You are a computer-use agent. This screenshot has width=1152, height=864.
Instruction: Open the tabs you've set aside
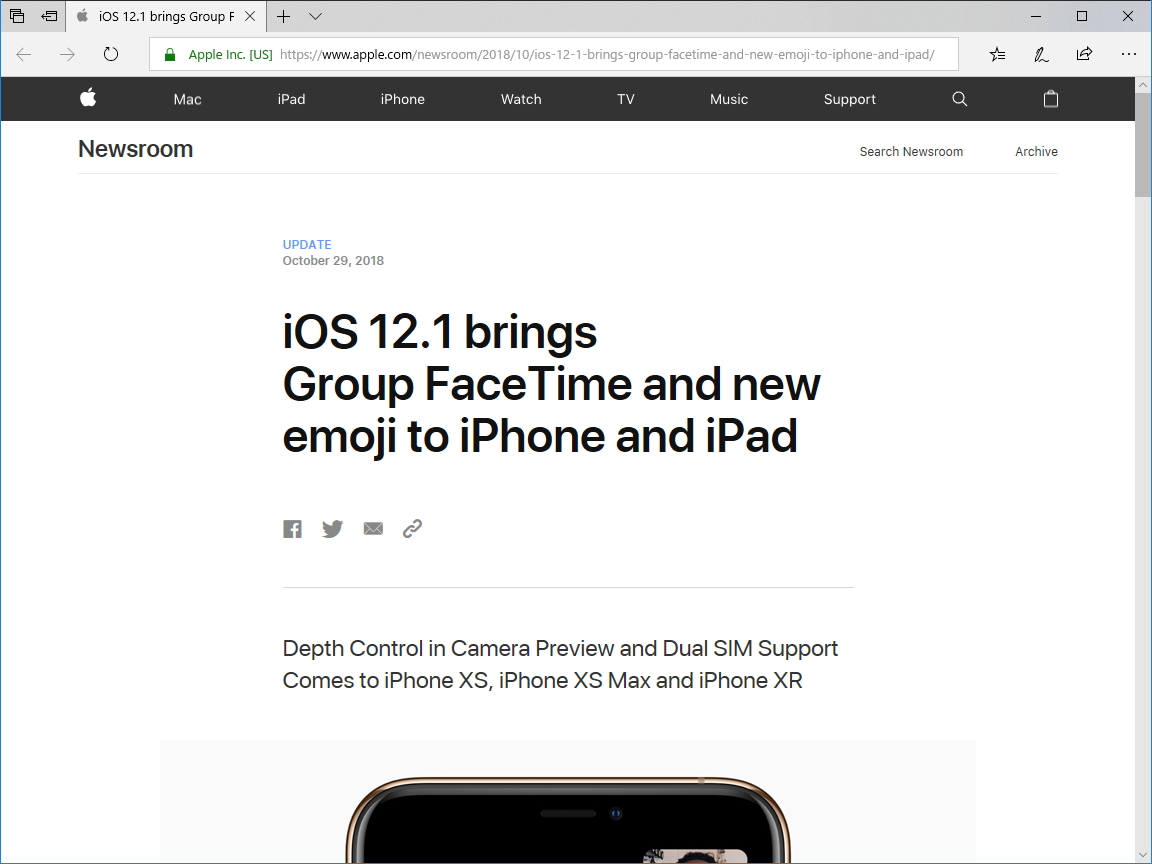click(17, 16)
